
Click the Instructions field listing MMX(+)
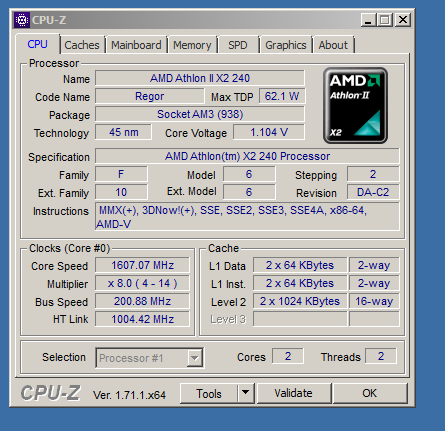click(x=247, y=217)
